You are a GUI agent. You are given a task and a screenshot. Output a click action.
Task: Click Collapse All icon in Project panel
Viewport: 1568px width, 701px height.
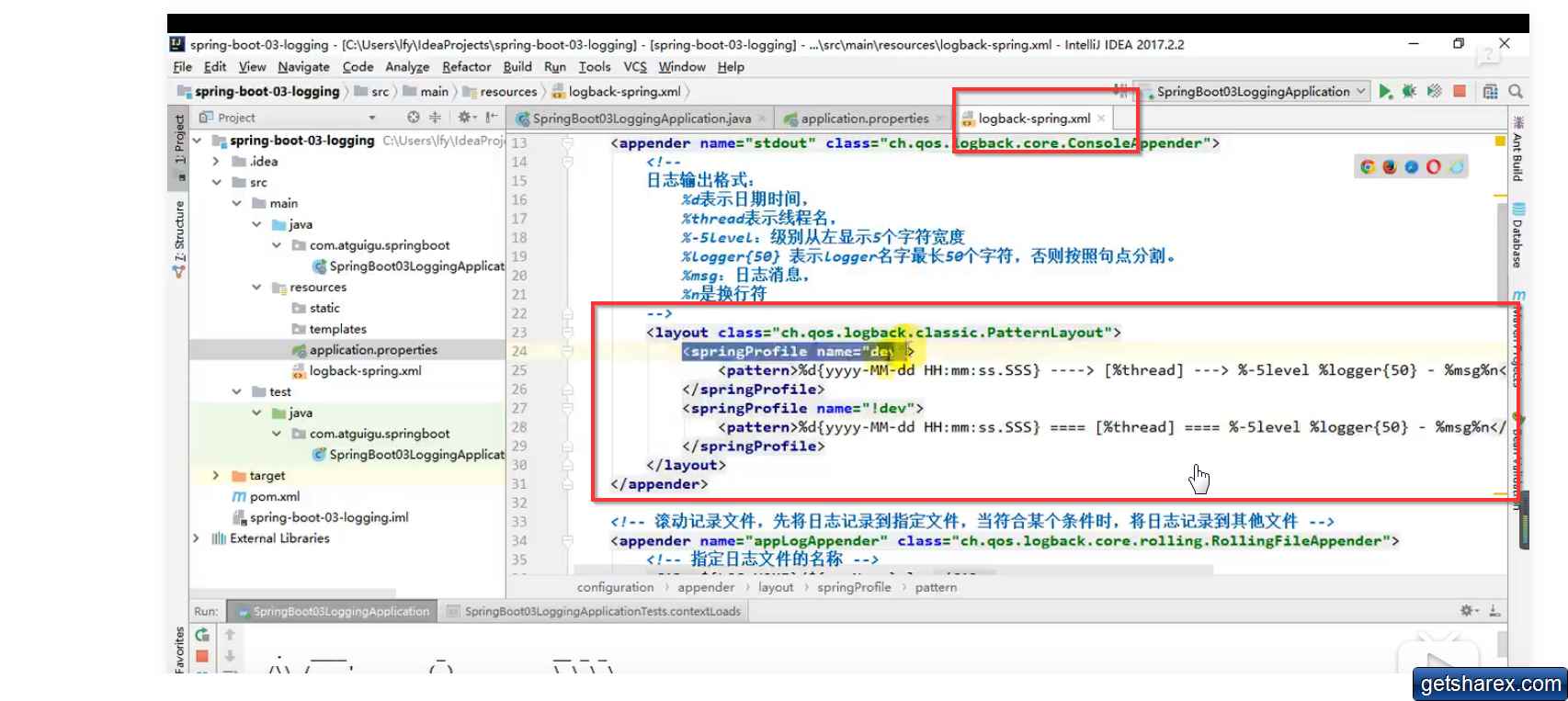click(435, 117)
